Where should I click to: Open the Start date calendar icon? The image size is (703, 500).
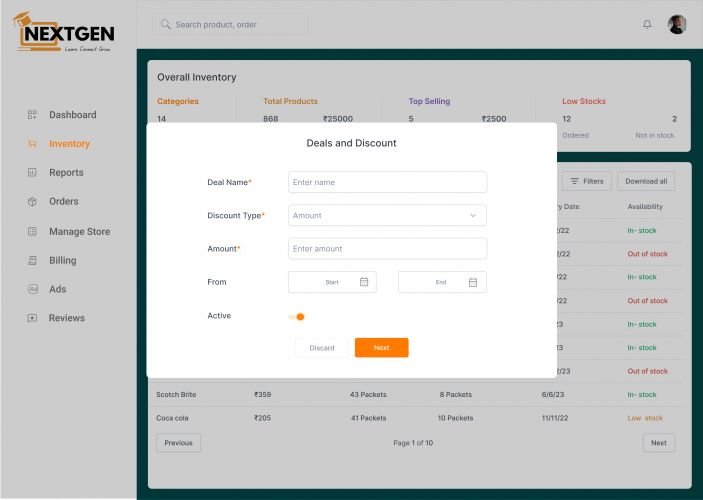tap(364, 282)
